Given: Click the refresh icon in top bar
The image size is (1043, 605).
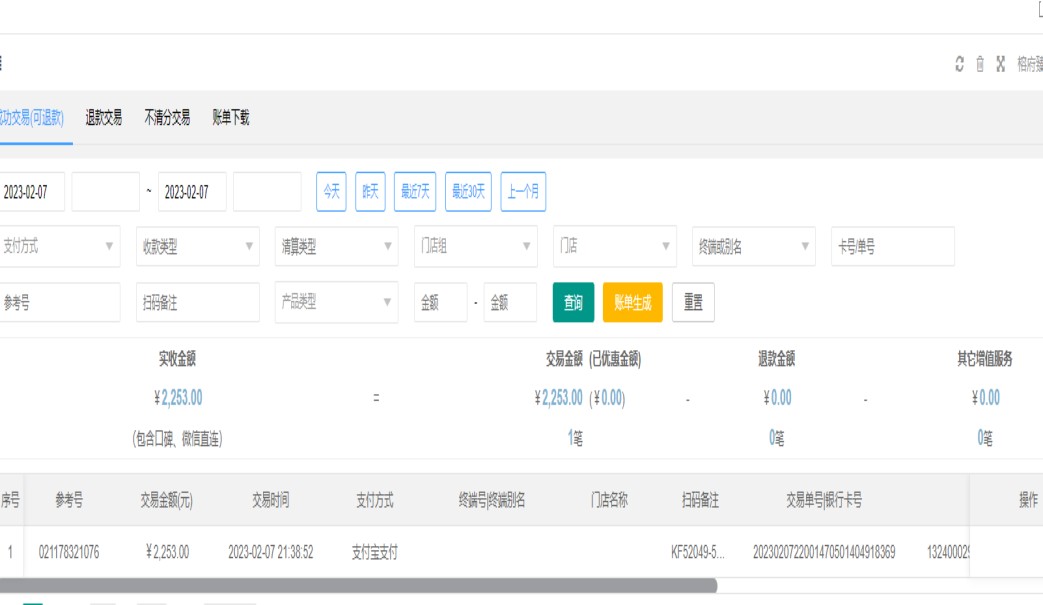Looking at the screenshot, I should point(960,64).
